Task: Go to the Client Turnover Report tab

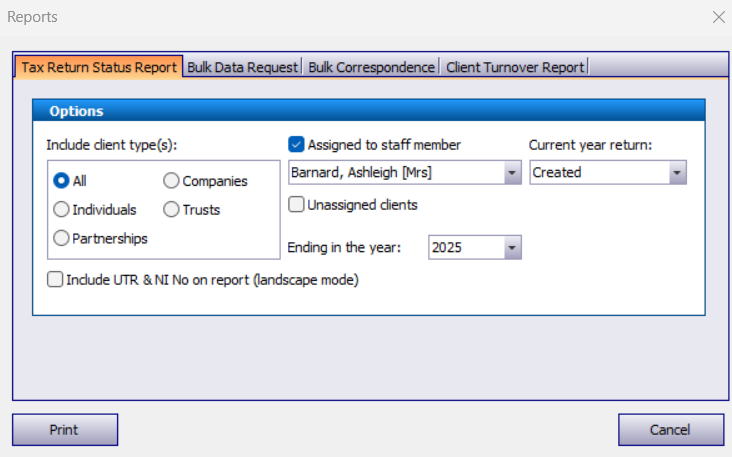Action: [514, 67]
